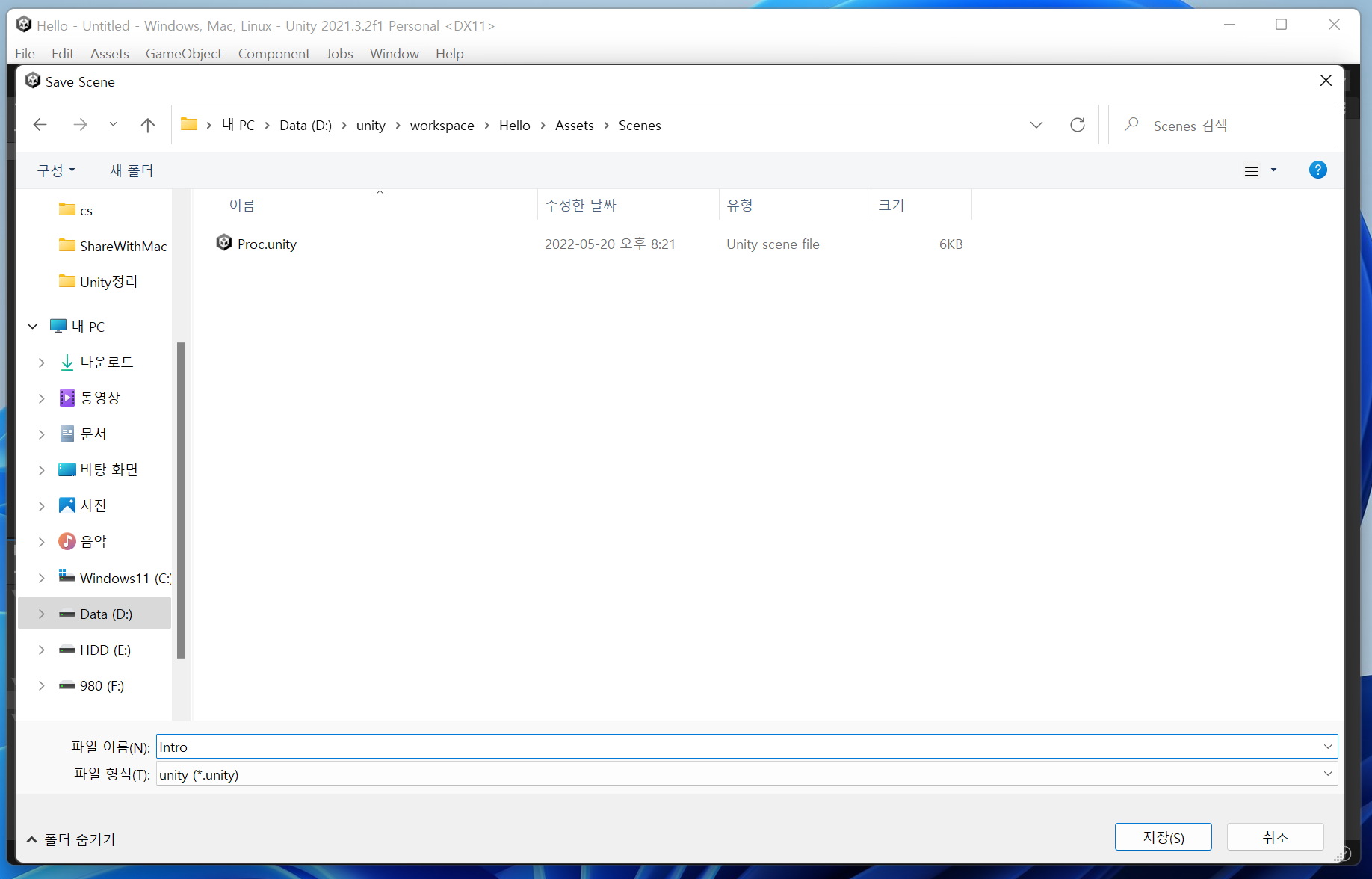
Task: Open the Unity Assets menu
Action: click(x=110, y=53)
